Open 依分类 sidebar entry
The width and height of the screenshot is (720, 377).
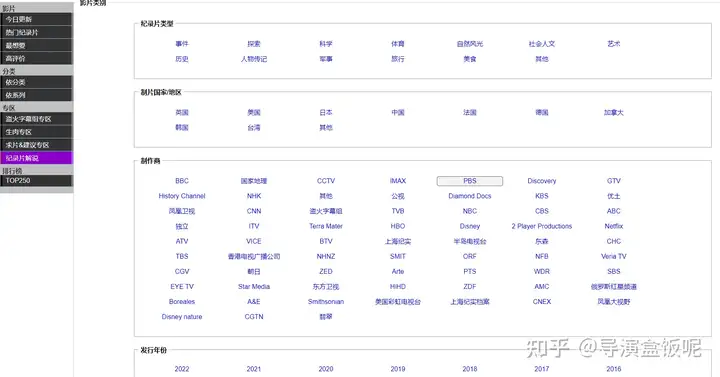[x=36, y=82]
